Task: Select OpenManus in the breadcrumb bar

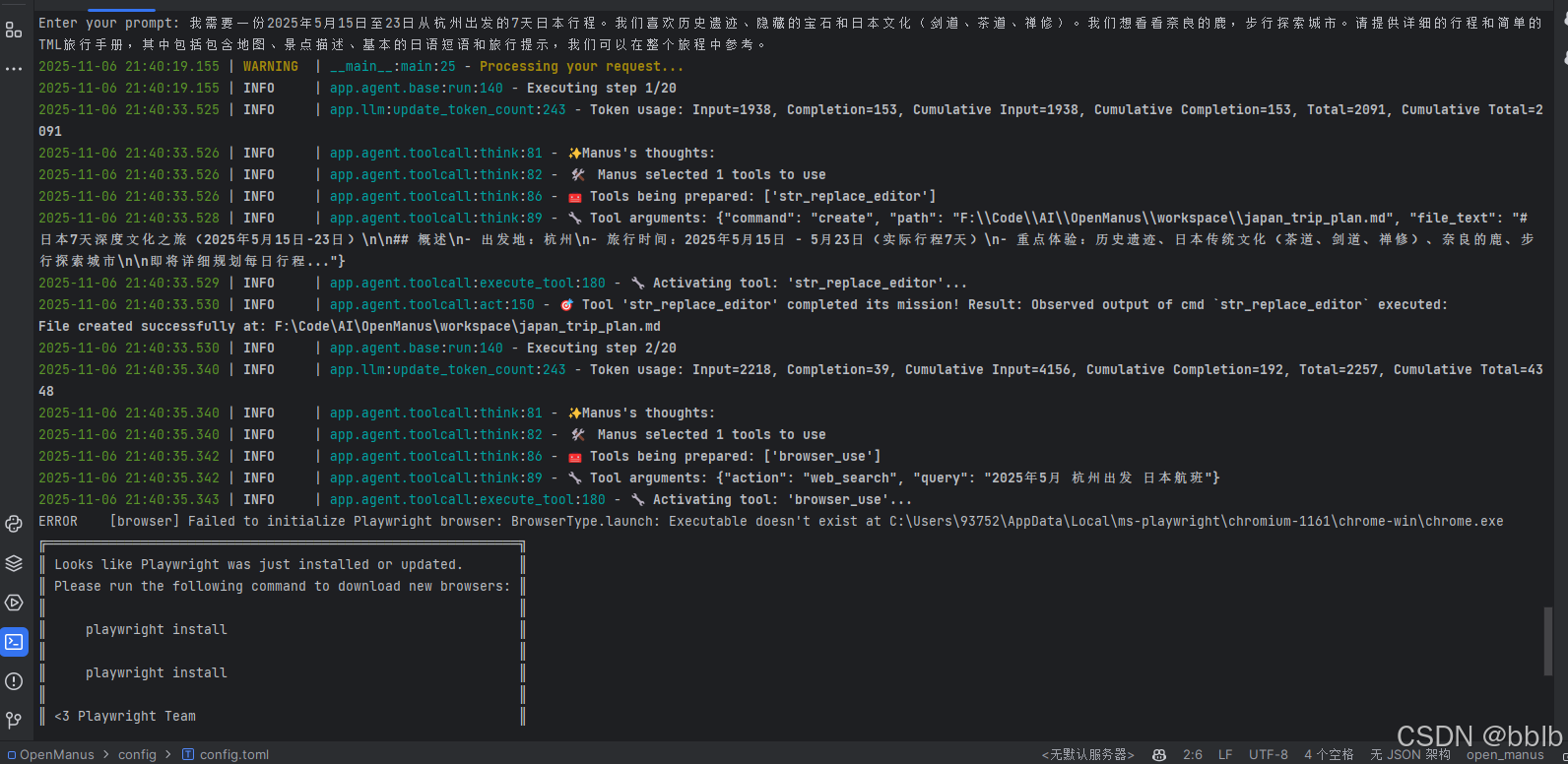Action: click(57, 755)
